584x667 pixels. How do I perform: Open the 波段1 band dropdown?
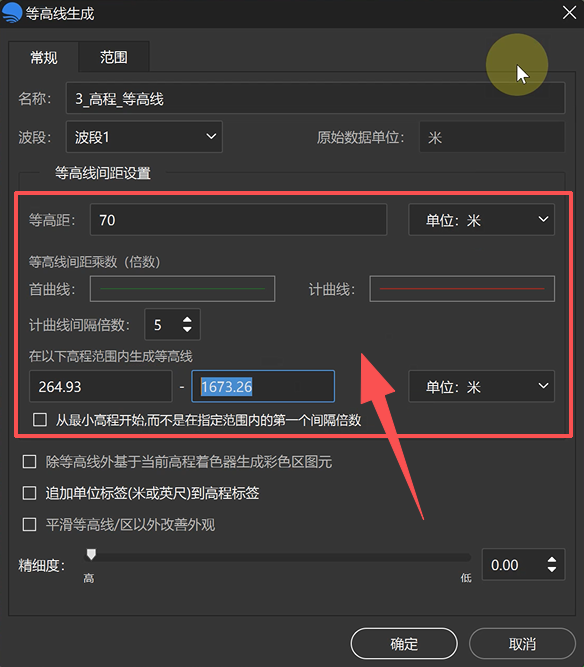(144, 137)
